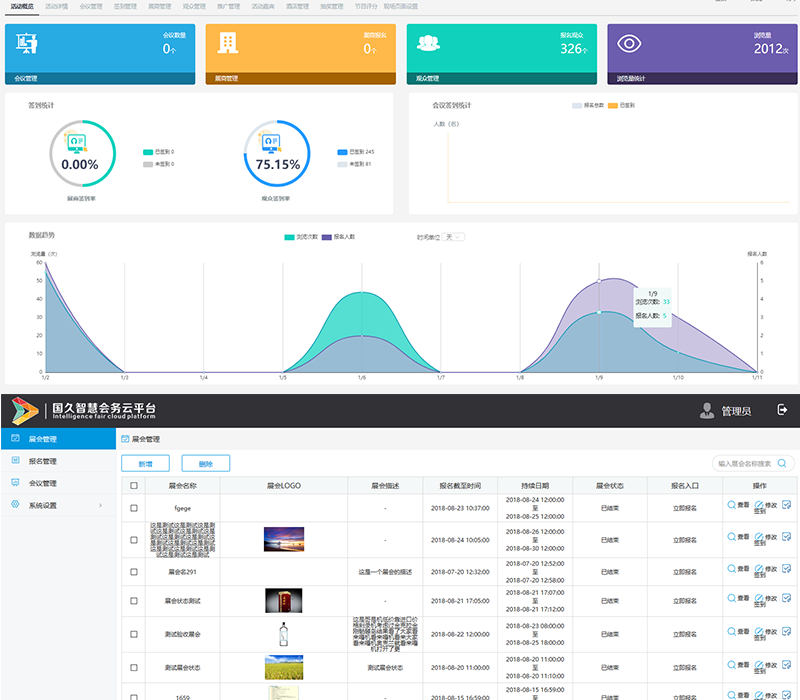Viewport: 800px width, 700px height.
Task: Switch to the 会议管理 top tab
Action: pos(90,6)
